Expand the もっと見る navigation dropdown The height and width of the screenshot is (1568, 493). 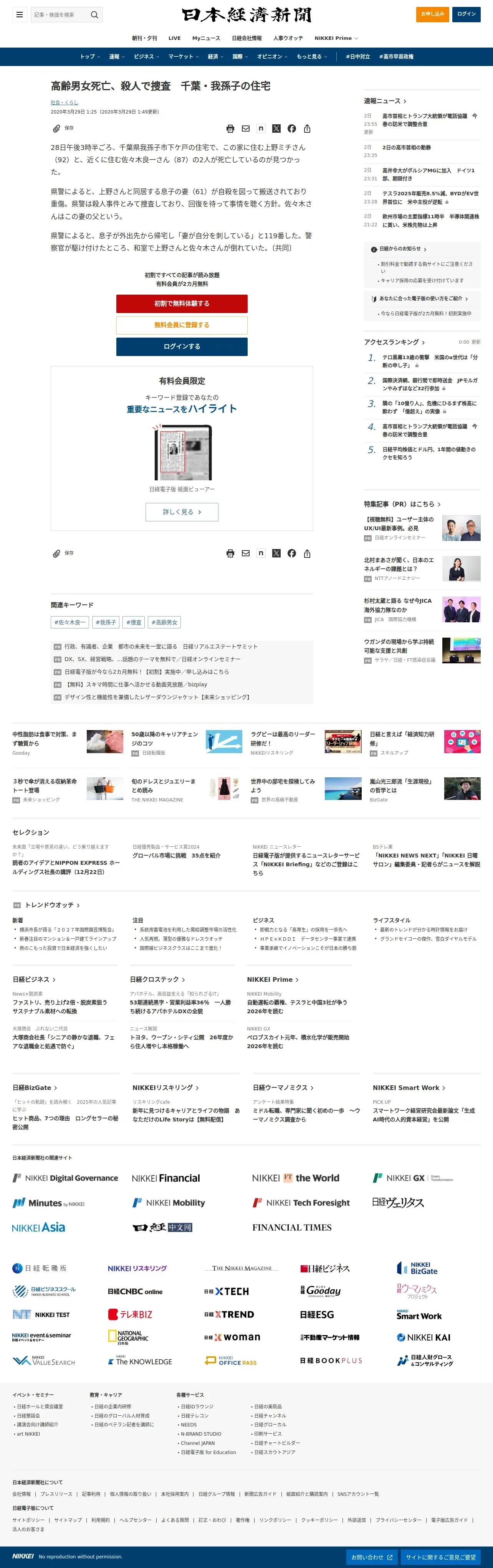pos(311,57)
